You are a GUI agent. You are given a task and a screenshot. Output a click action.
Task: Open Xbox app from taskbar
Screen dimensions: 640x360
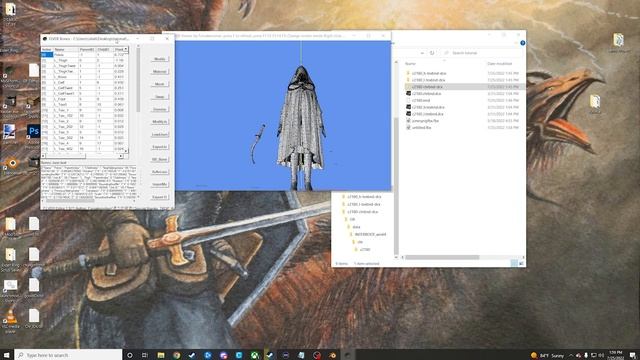pos(254,355)
